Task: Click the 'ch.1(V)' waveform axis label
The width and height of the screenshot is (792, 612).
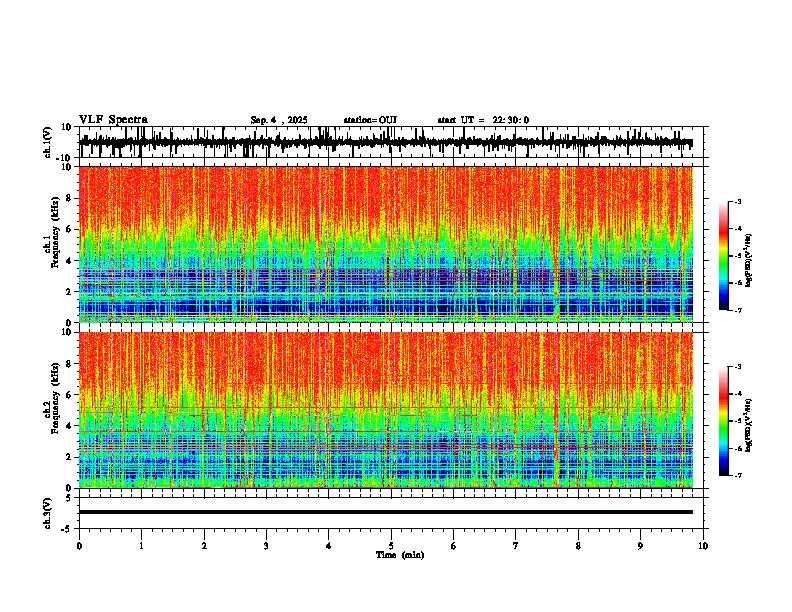Action: [x=48, y=142]
